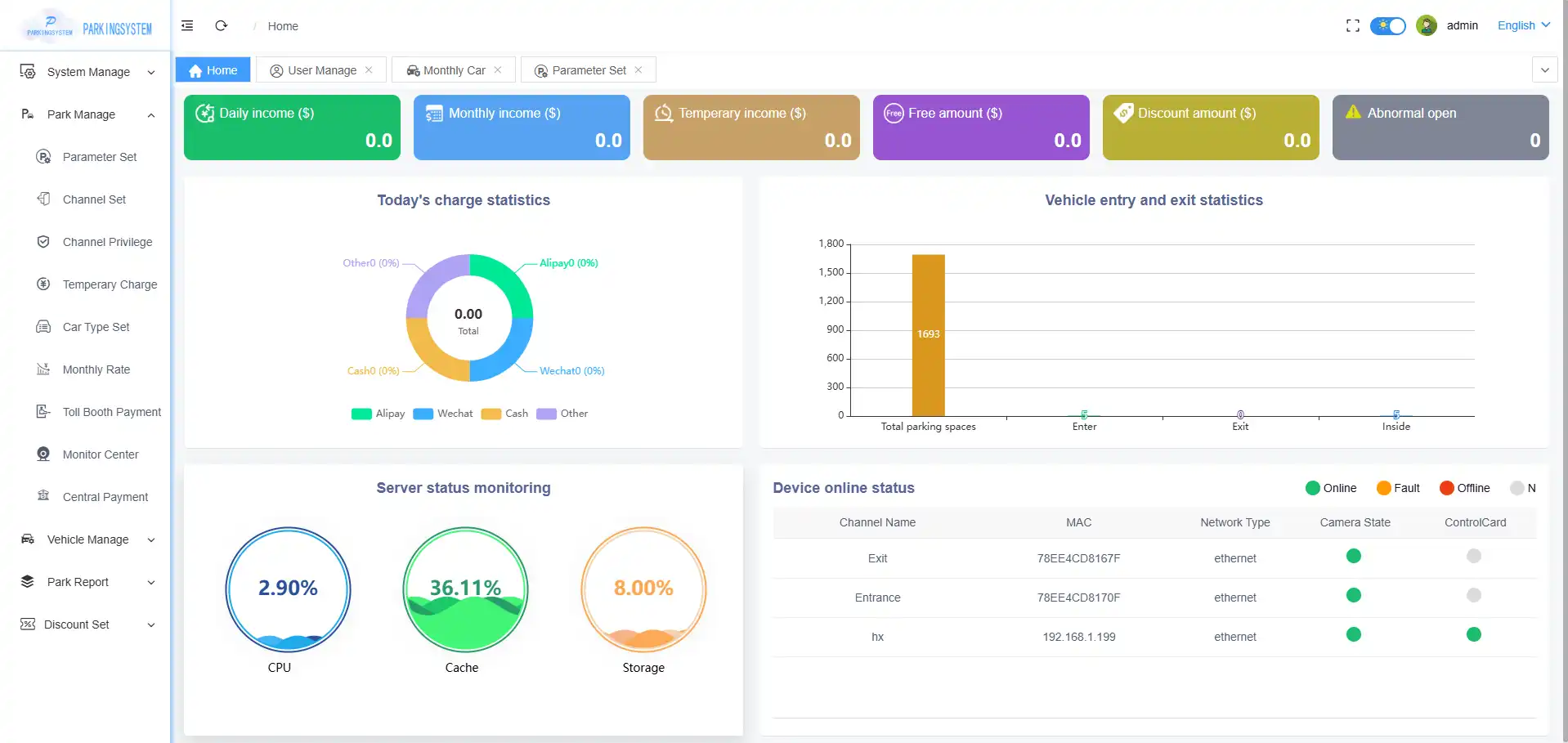This screenshot has height=743, width=1568.
Task: Click the refresh icon in the top bar
Action: click(220, 25)
